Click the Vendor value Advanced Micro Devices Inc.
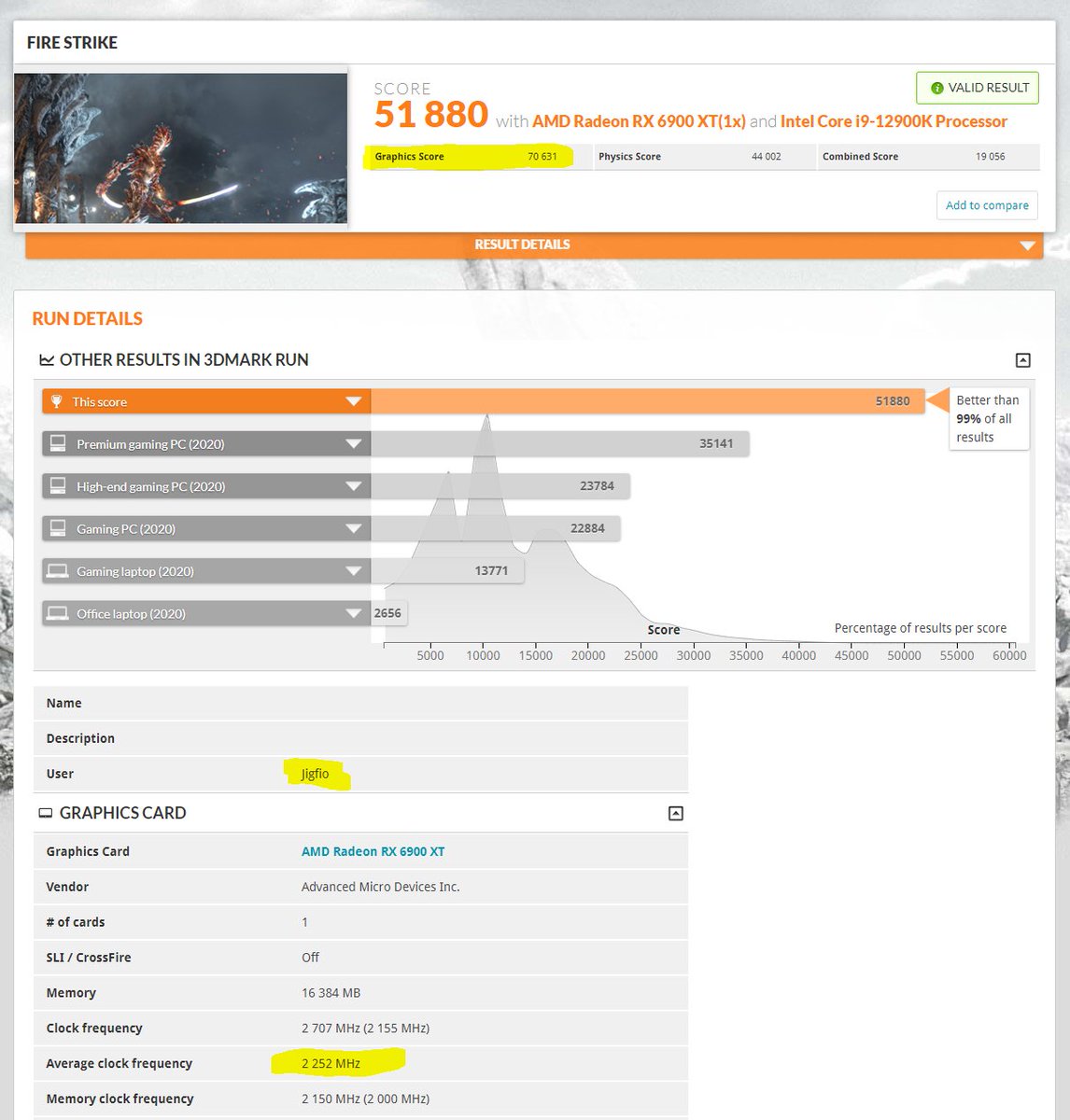 pos(381,887)
